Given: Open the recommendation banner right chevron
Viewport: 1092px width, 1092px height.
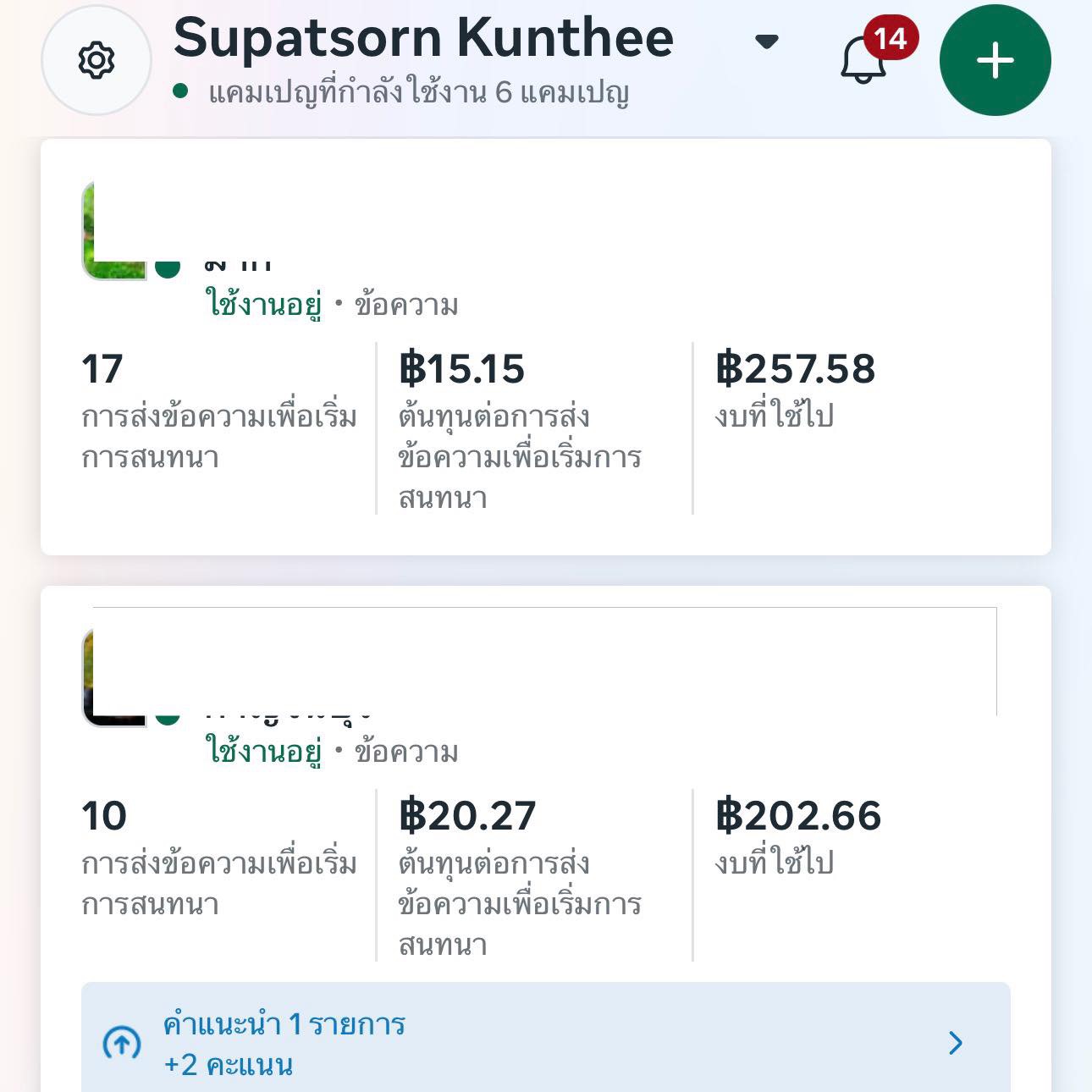Looking at the screenshot, I should pyautogui.click(x=956, y=1043).
